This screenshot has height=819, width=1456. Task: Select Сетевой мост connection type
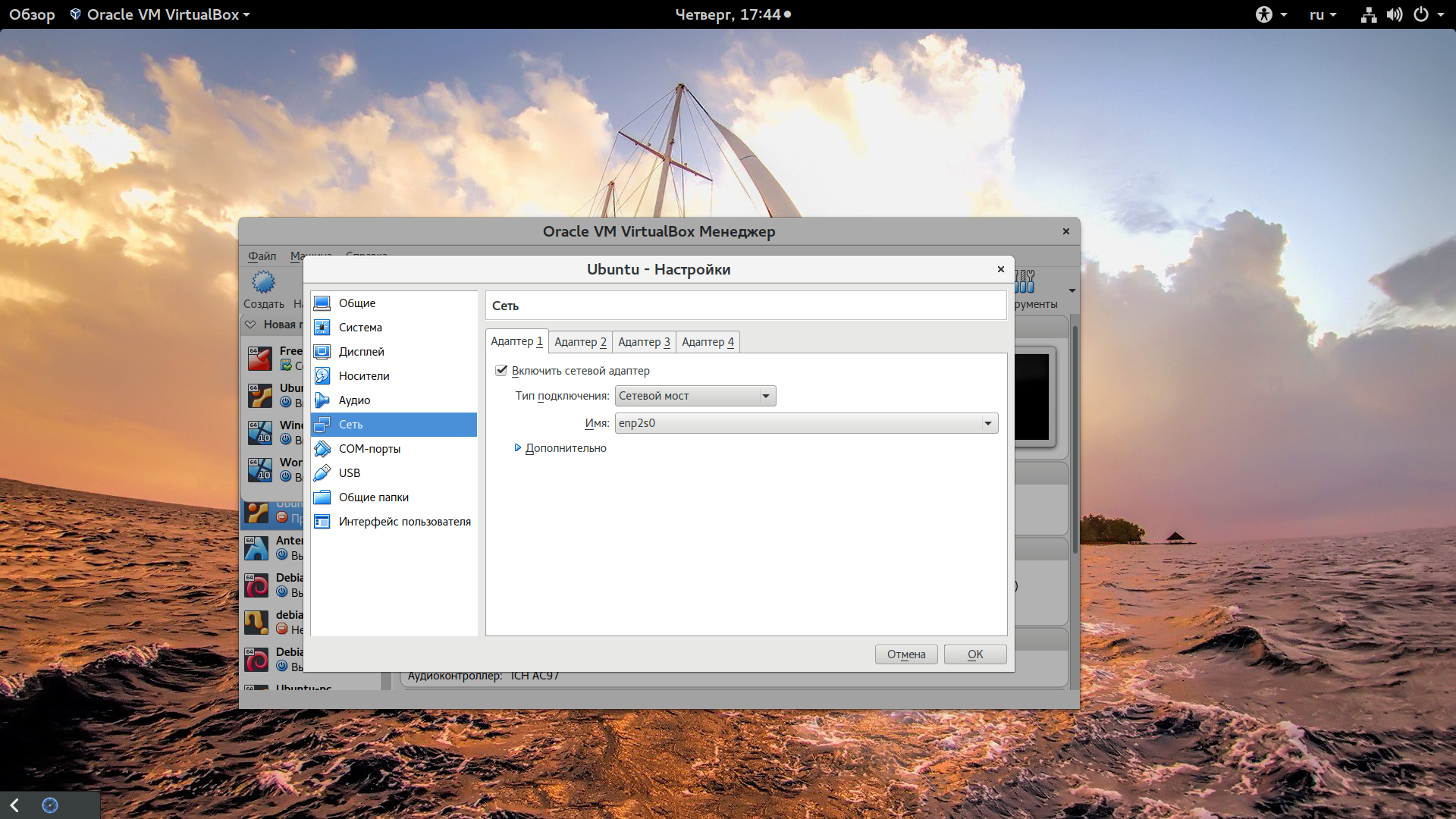[x=694, y=395]
